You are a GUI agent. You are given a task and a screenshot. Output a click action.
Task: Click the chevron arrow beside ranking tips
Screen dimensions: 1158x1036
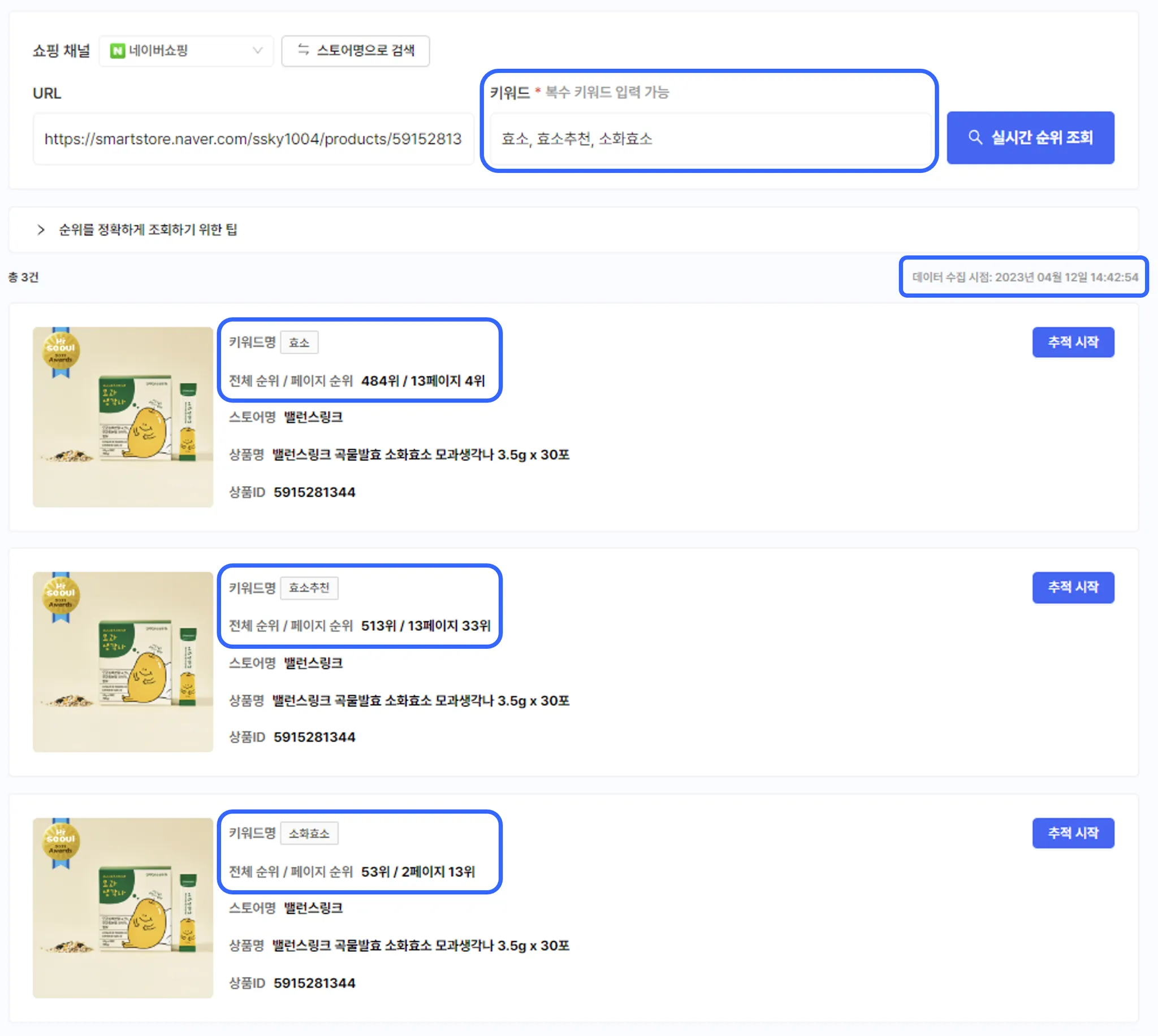(x=41, y=229)
